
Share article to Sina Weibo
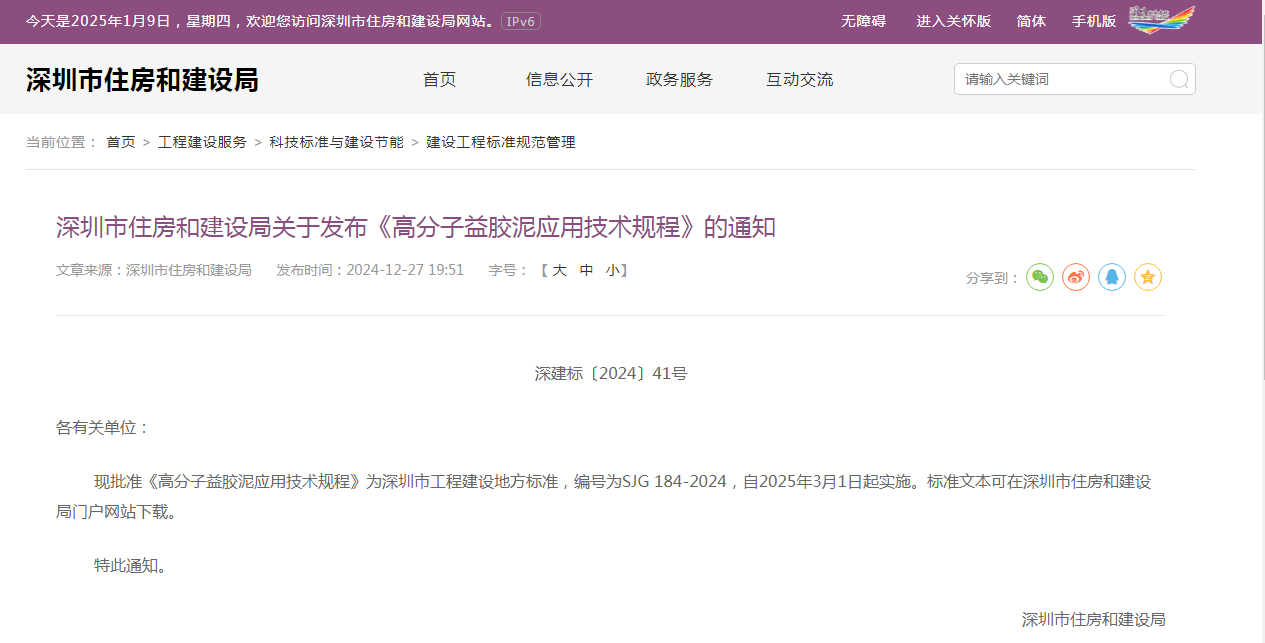(1076, 277)
